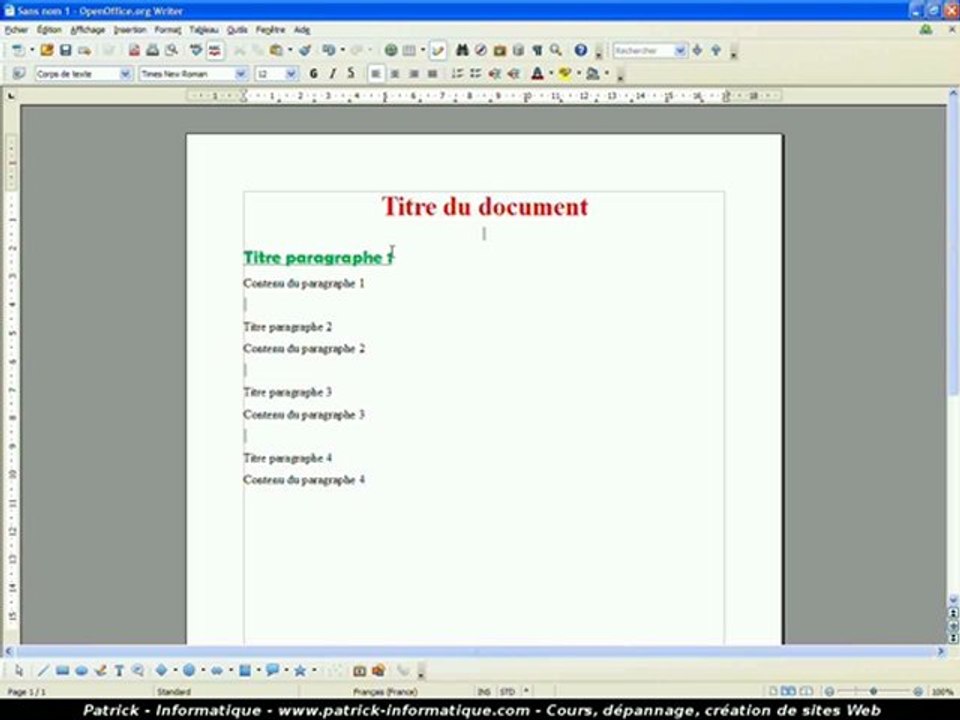Open Find & Replace binoculars icon
Image resolution: width=960 pixels, height=720 pixels.
(x=462, y=50)
